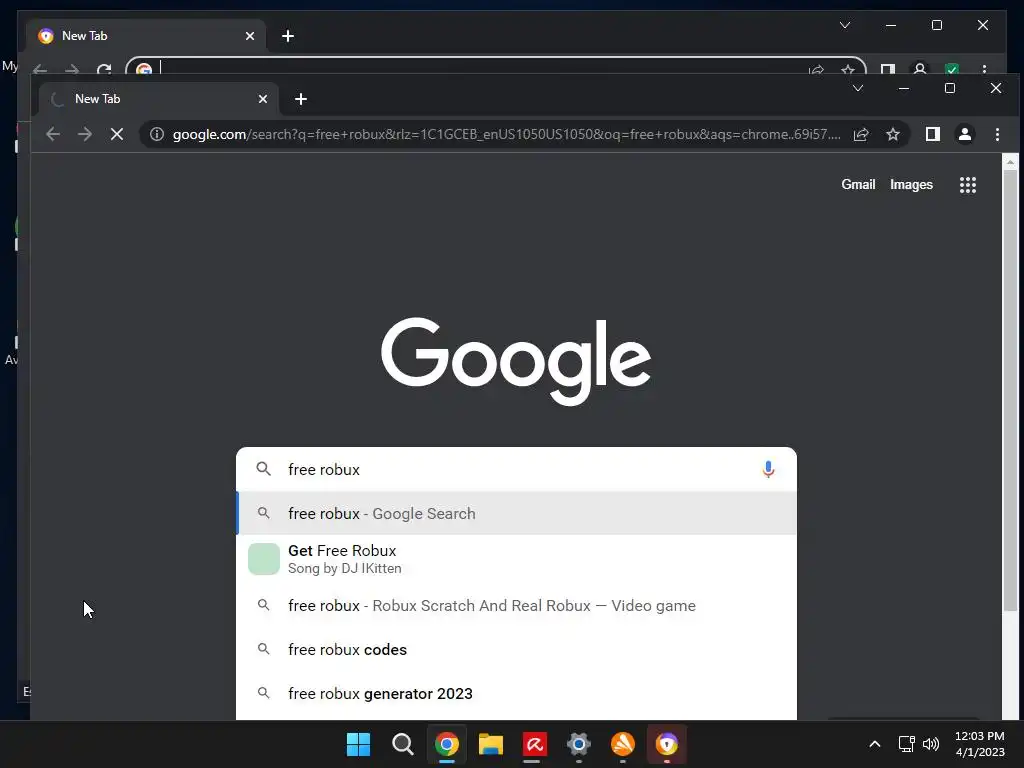Image resolution: width=1024 pixels, height=768 pixels.
Task: Open a new tab in back browser window
Action: click(288, 36)
